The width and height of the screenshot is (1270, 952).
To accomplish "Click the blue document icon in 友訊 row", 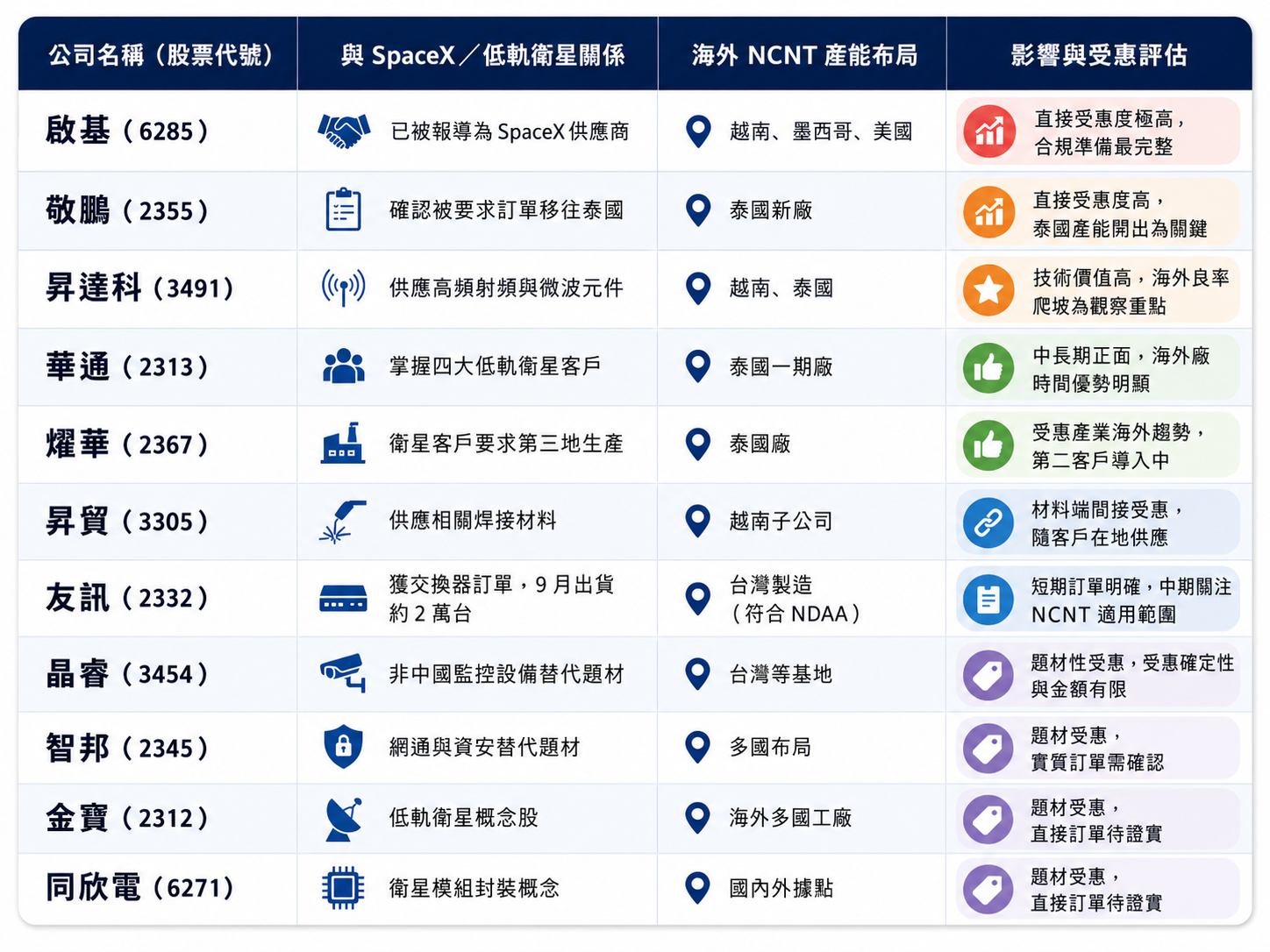I will 988,600.
